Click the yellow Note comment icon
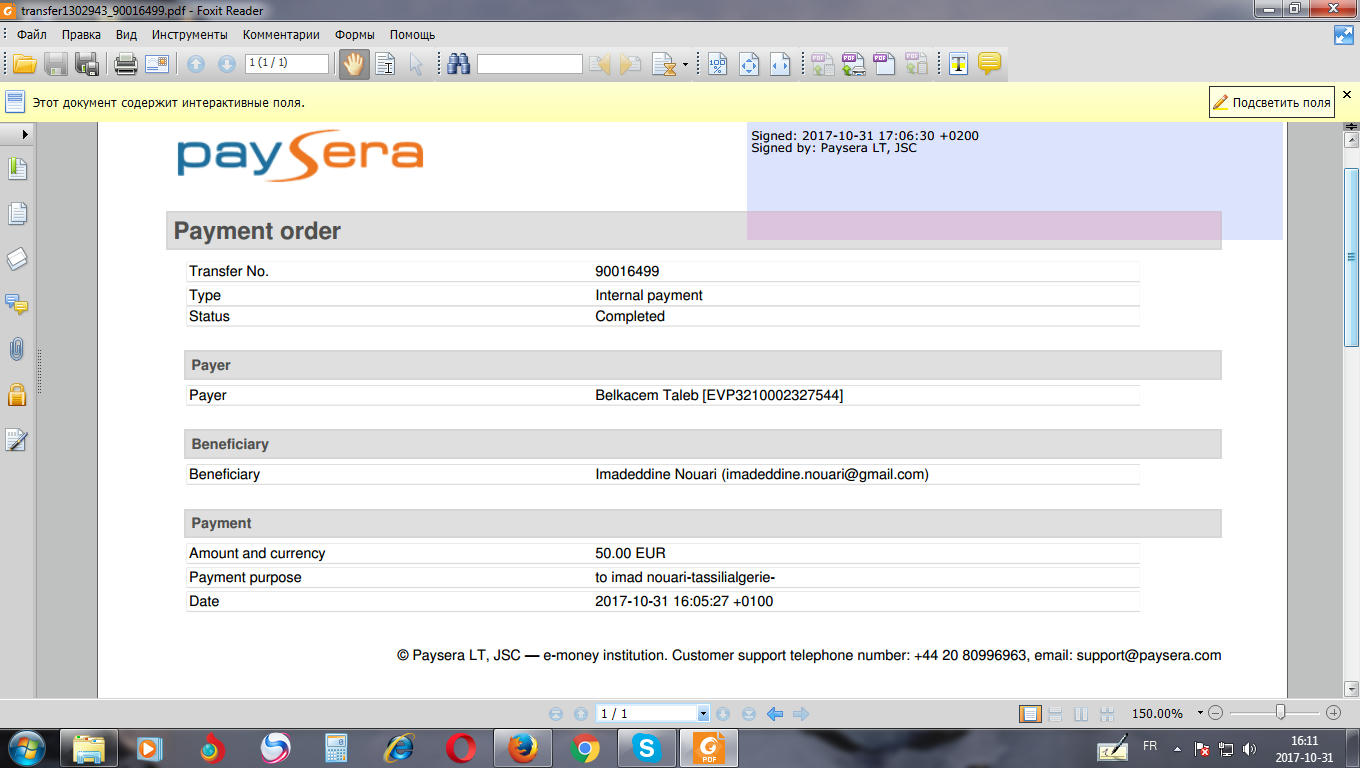This screenshot has height=768, width=1360. [x=989, y=64]
